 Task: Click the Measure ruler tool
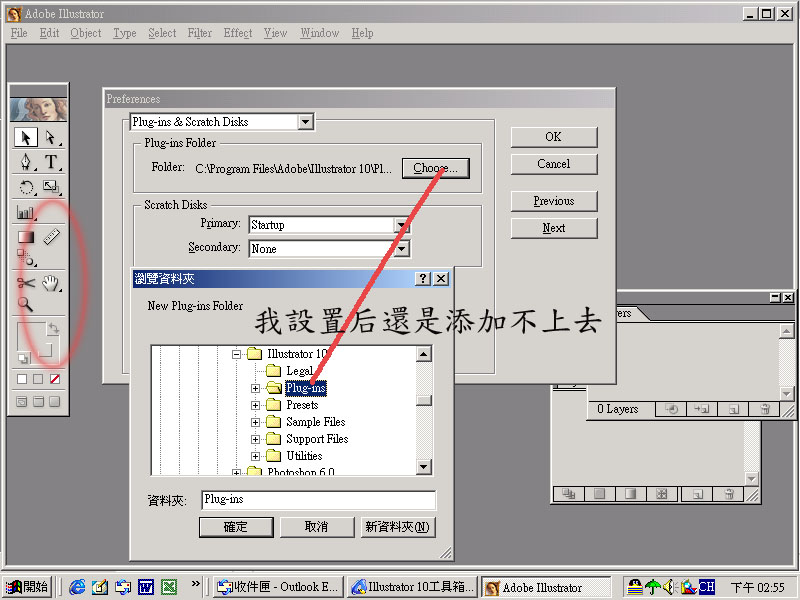pyautogui.click(x=51, y=237)
